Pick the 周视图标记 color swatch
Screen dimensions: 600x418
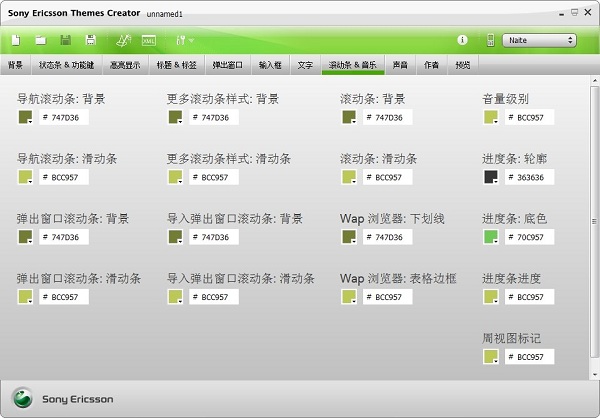(491, 356)
